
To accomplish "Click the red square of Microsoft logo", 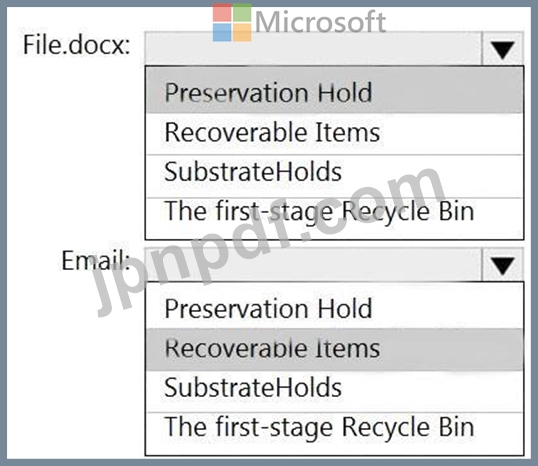I will [x=222, y=13].
